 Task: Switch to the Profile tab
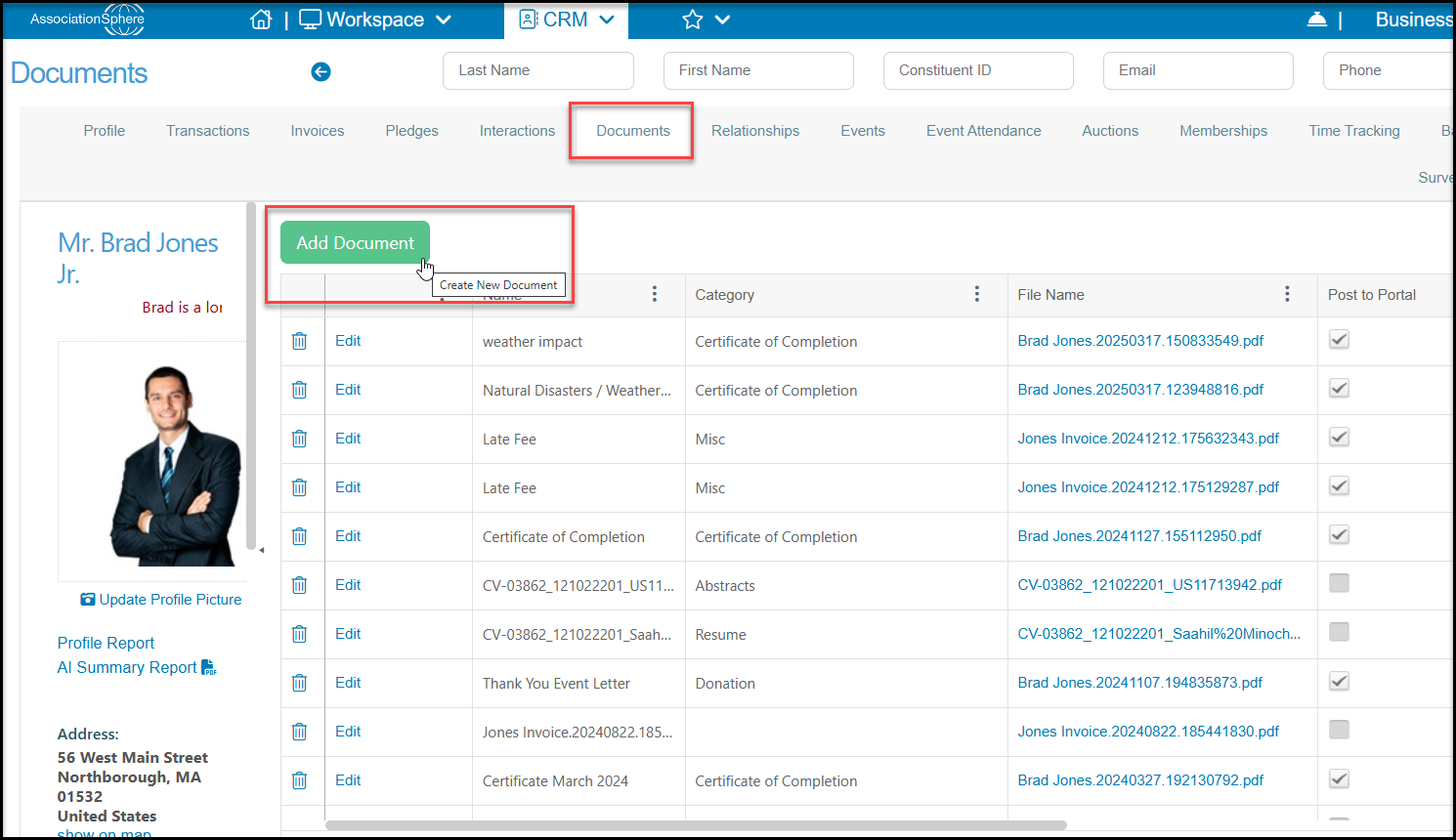pos(105,131)
